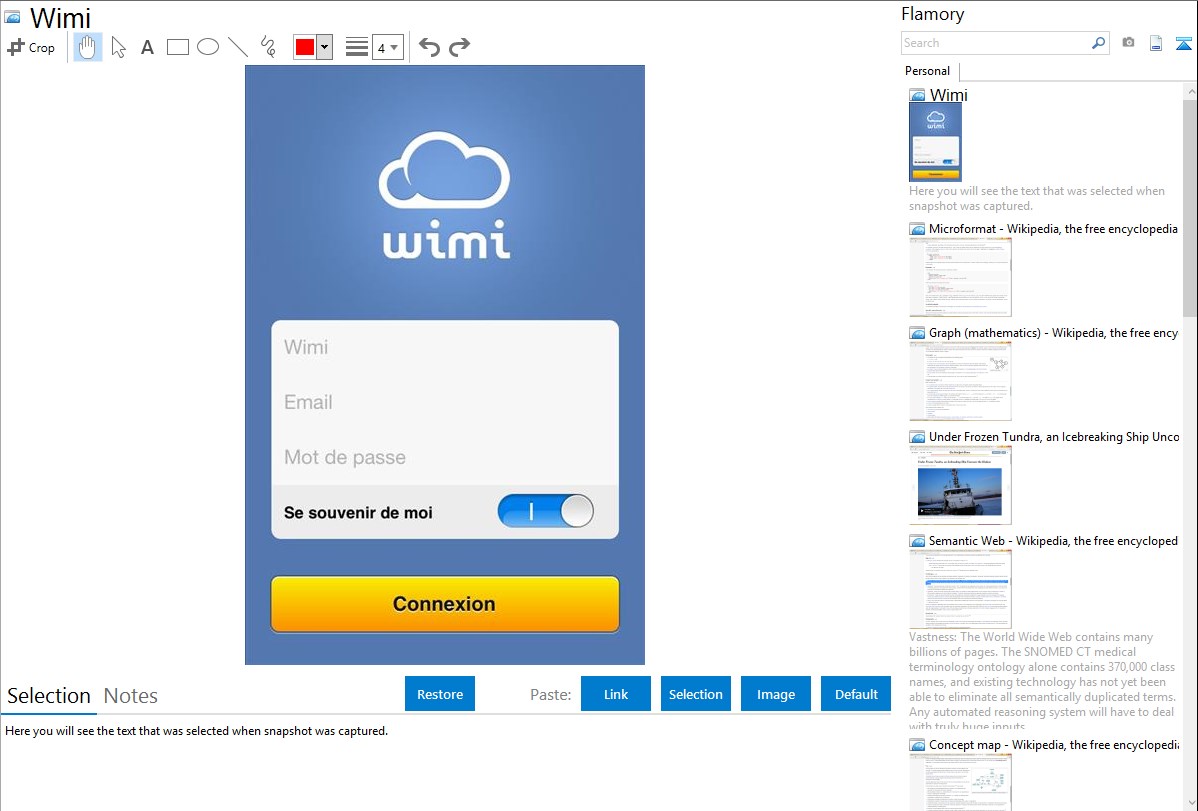Click the Semantic Web - Wikipedia title text
The width and height of the screenshot is (1198, 811).
pos(1053,540)
